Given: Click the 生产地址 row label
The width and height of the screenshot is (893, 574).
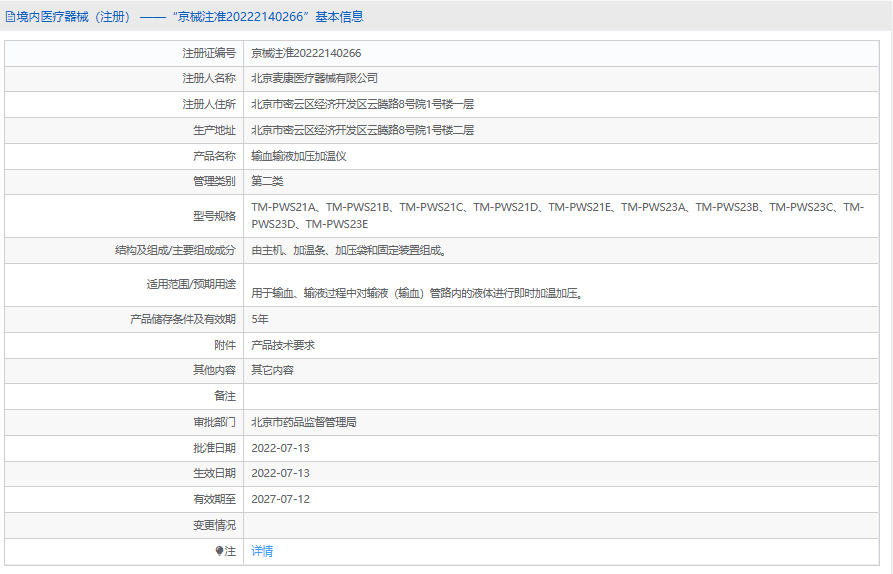Looking at the screenshot, I should (214, 130).
